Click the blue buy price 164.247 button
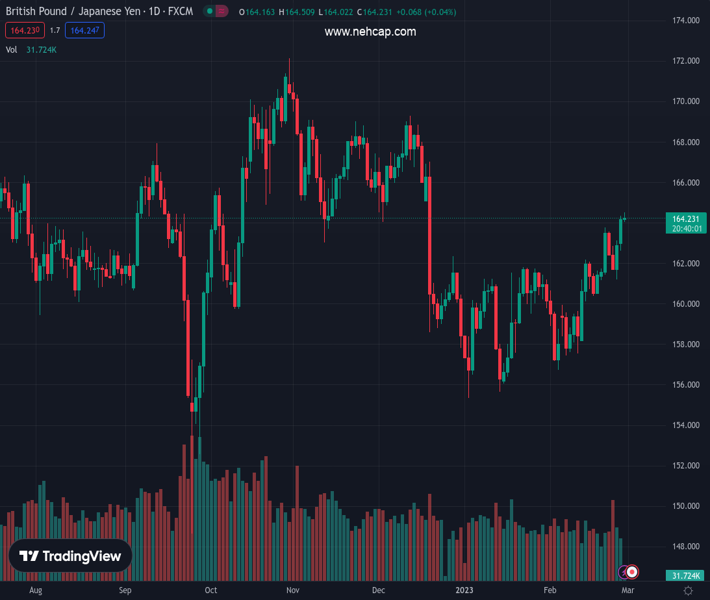The height and width of the screenshot is (600, 710). pyautogui.click(x=85, y=31)
